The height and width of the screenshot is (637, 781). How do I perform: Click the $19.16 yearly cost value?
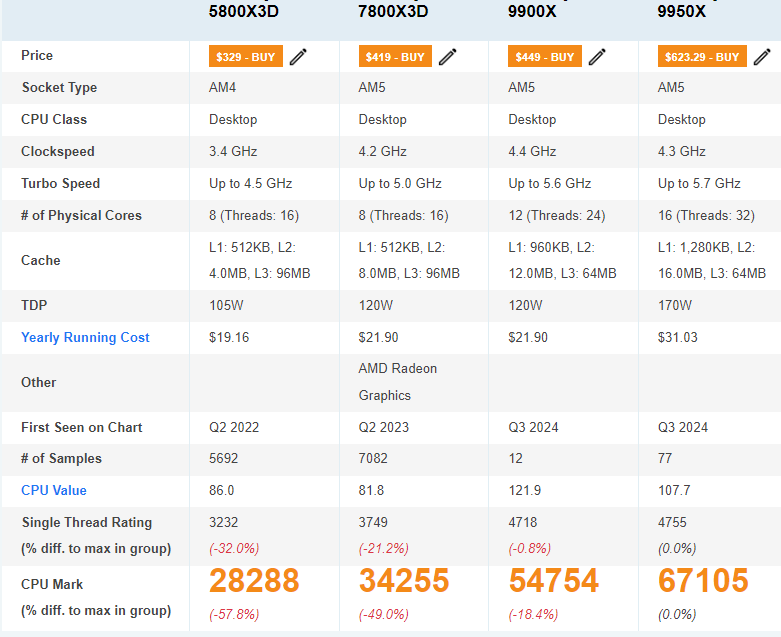[x=229, y=337]
